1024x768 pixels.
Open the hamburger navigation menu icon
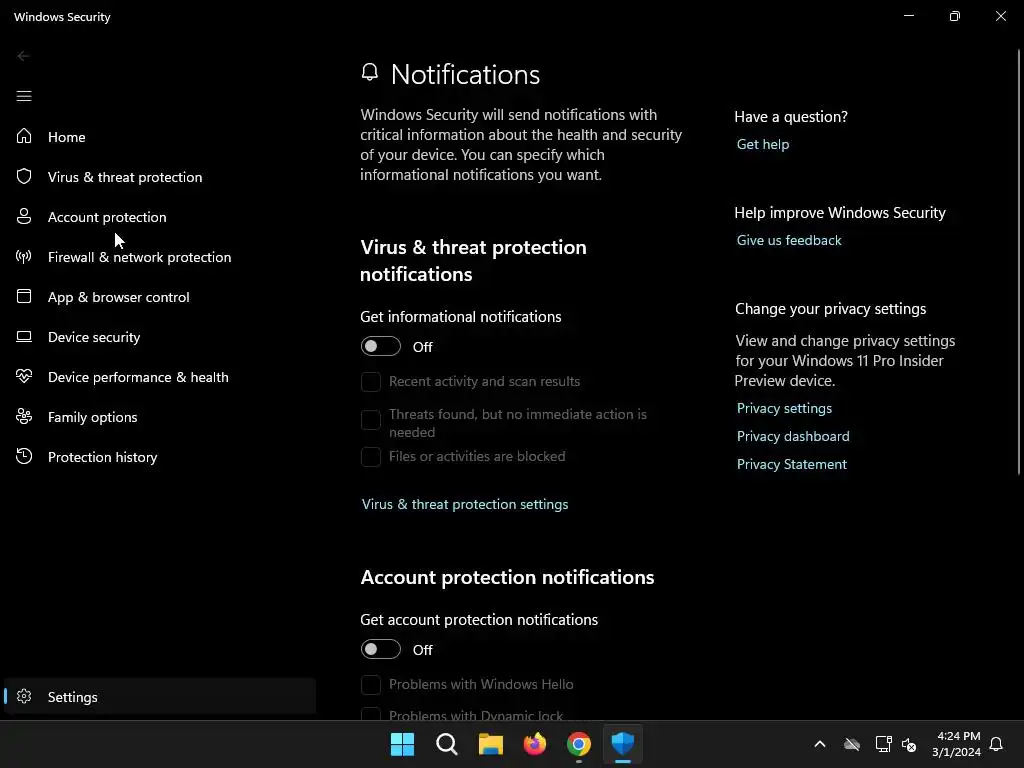pyautogui.click(x=24, y=96)
